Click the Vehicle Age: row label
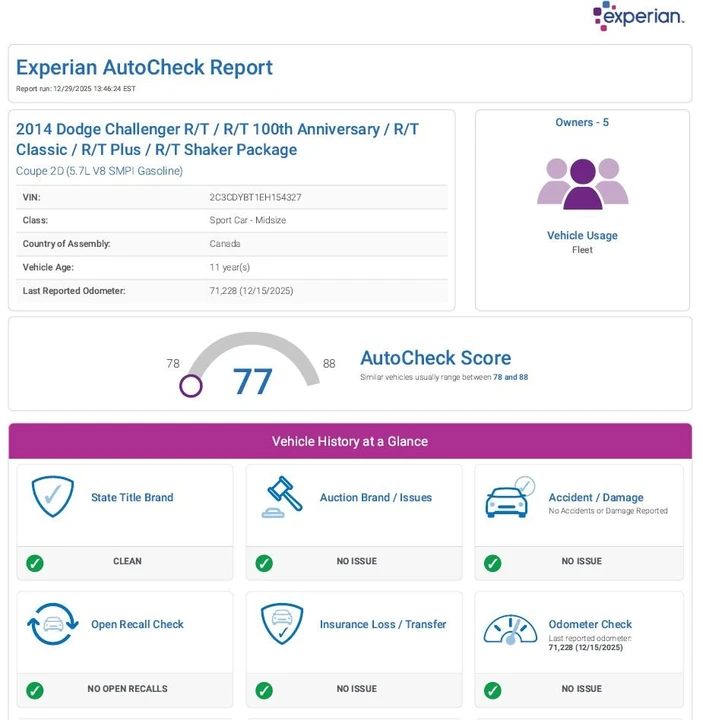Image resolution: width=703 pixels, height=720 pixels. point(48,267)
